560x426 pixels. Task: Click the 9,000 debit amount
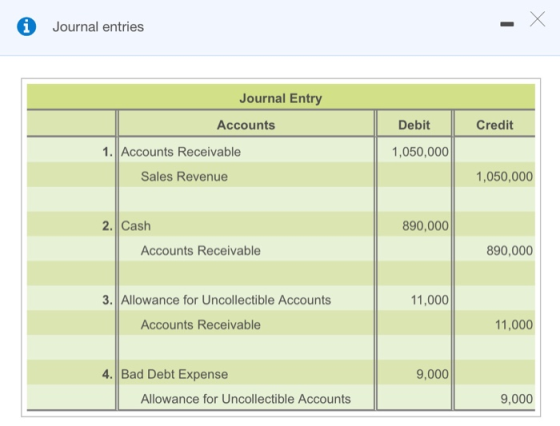[432, 374]
